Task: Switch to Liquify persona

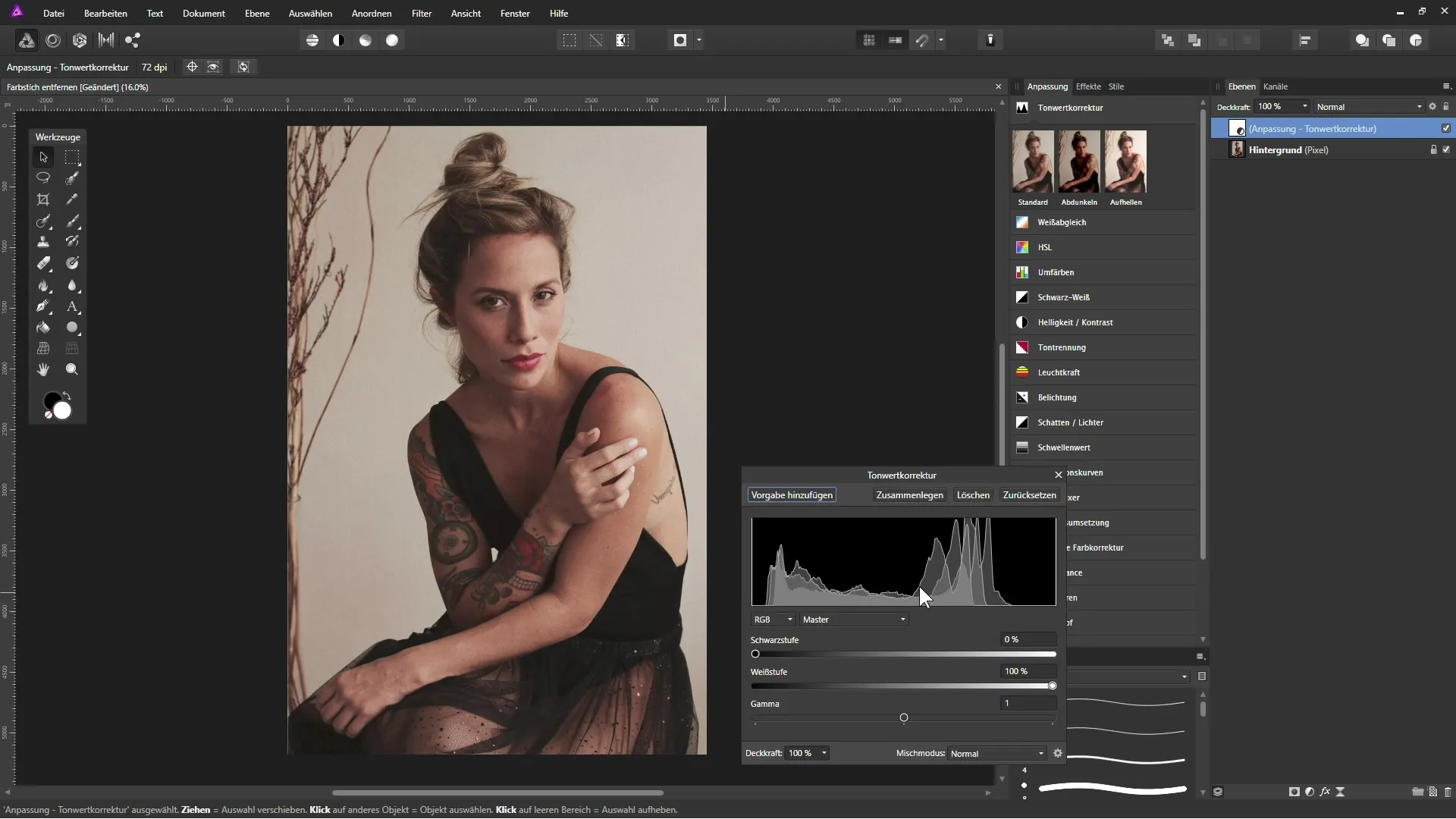Action: tap(53, 40)
